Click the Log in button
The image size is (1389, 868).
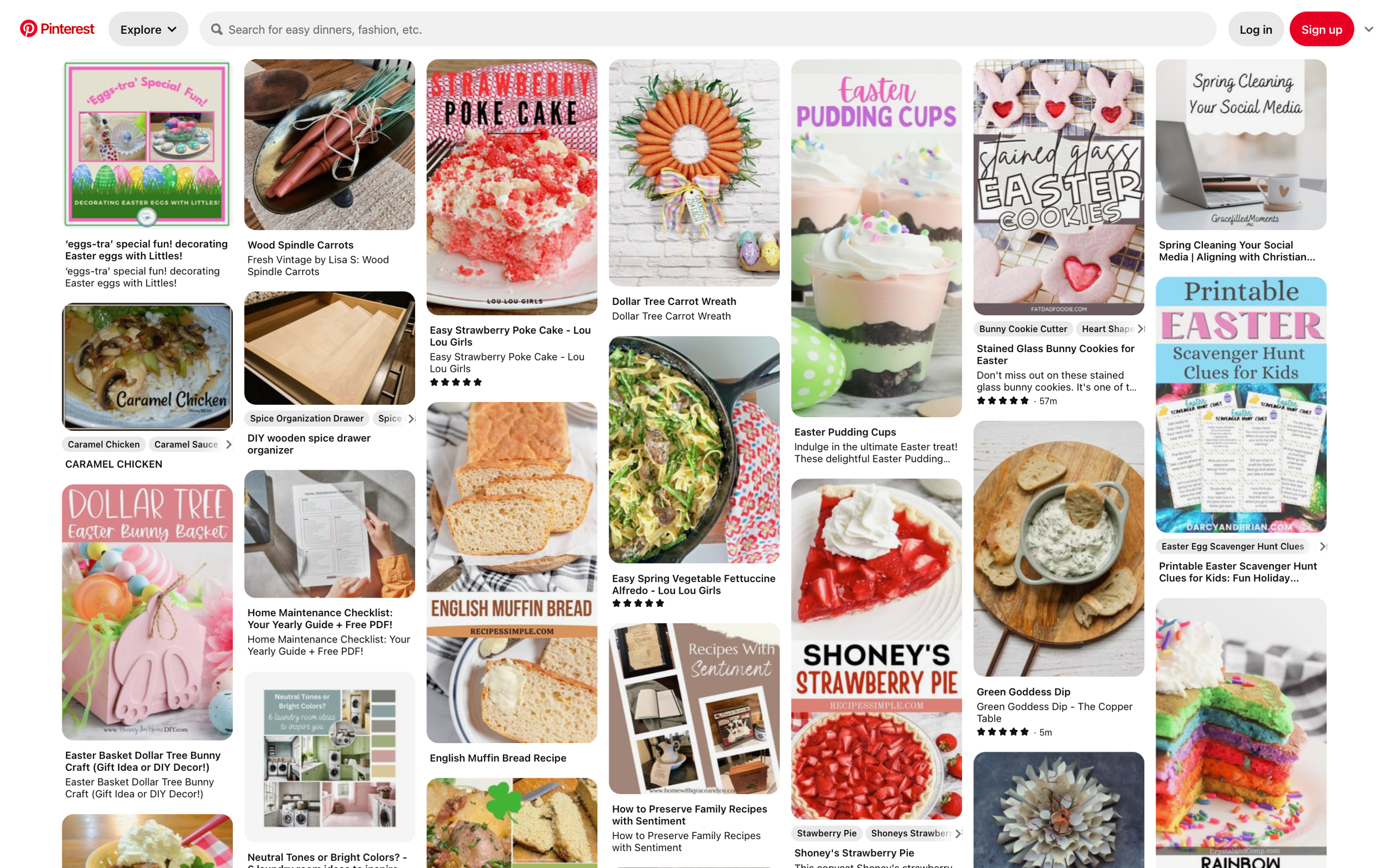pos(1255,29)
